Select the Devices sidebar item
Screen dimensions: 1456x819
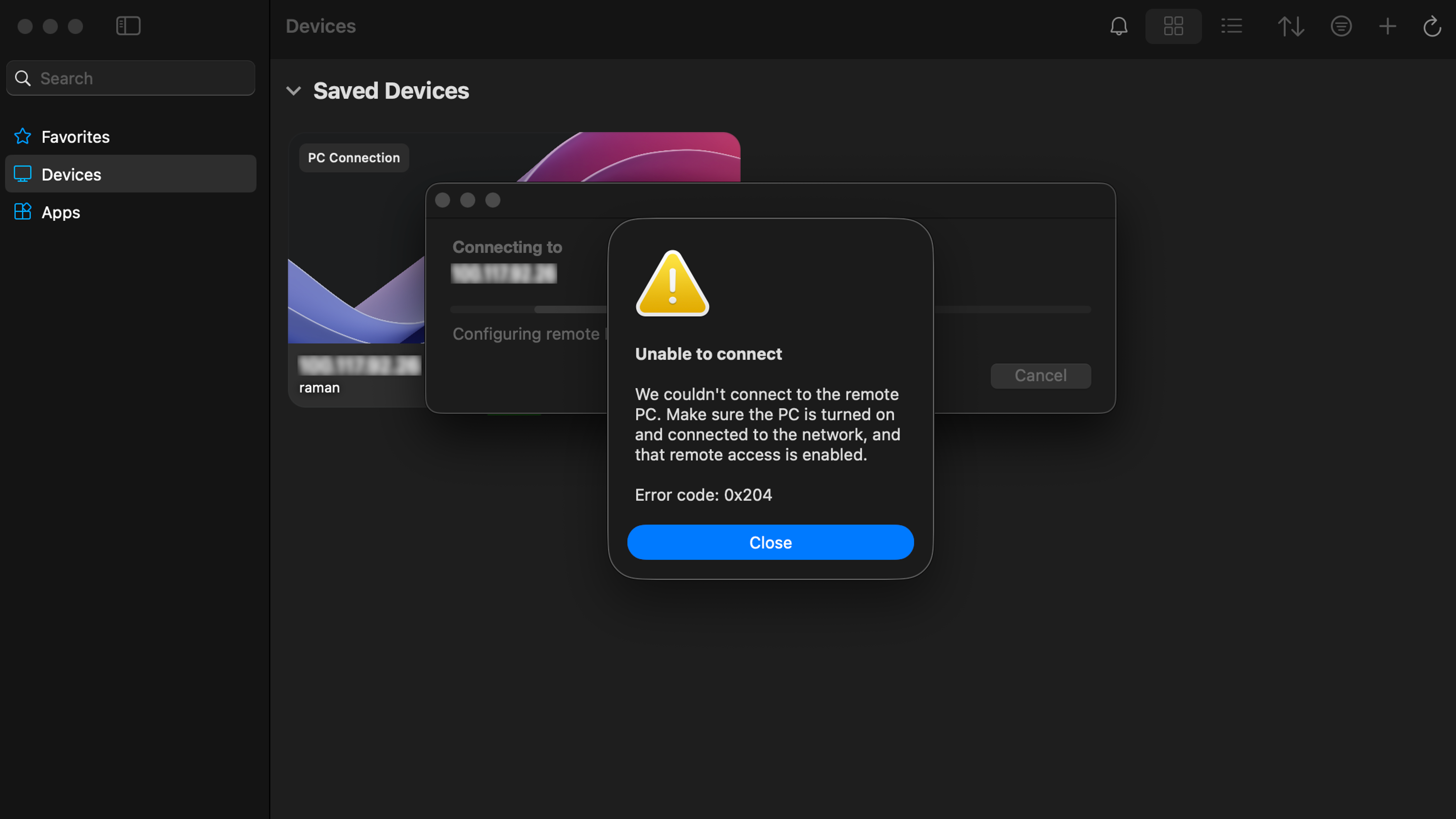71,175
